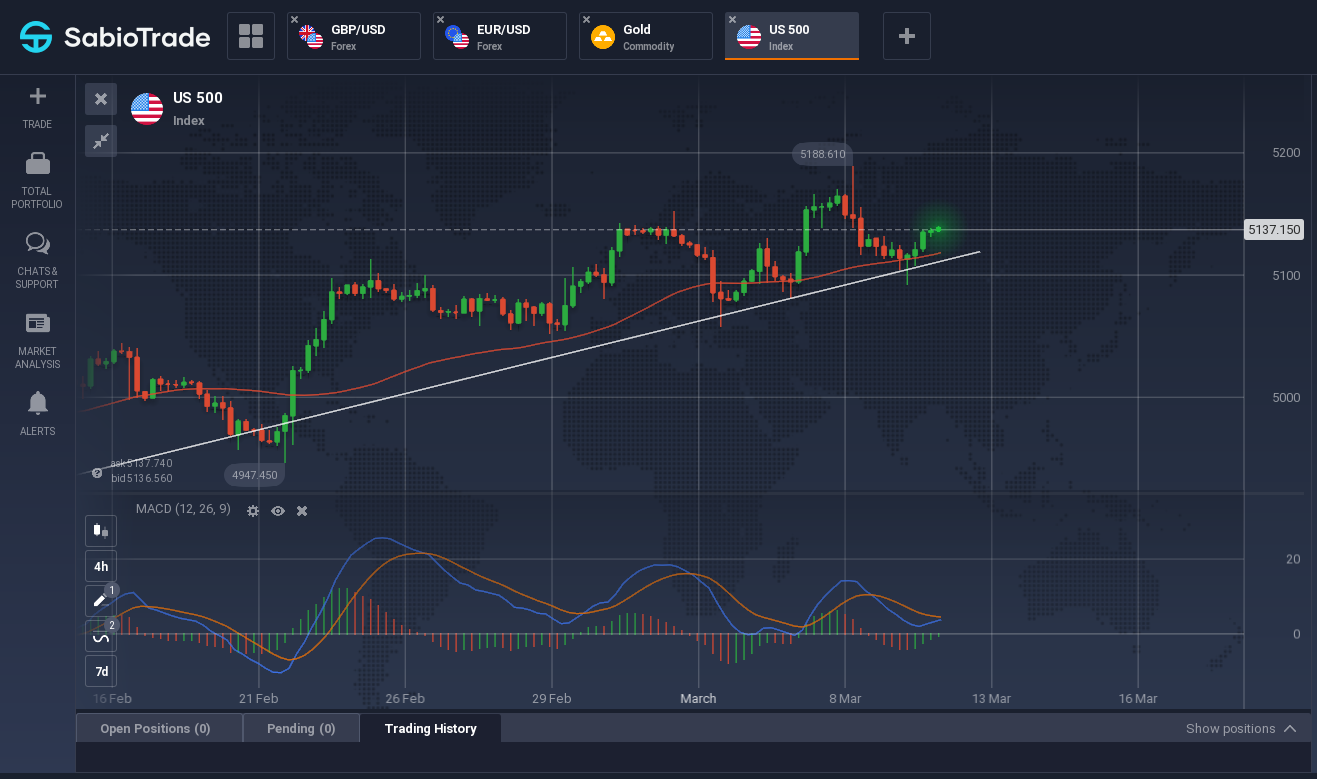
Task: Open the asset grid layout icon
Action: click(251, 36)
